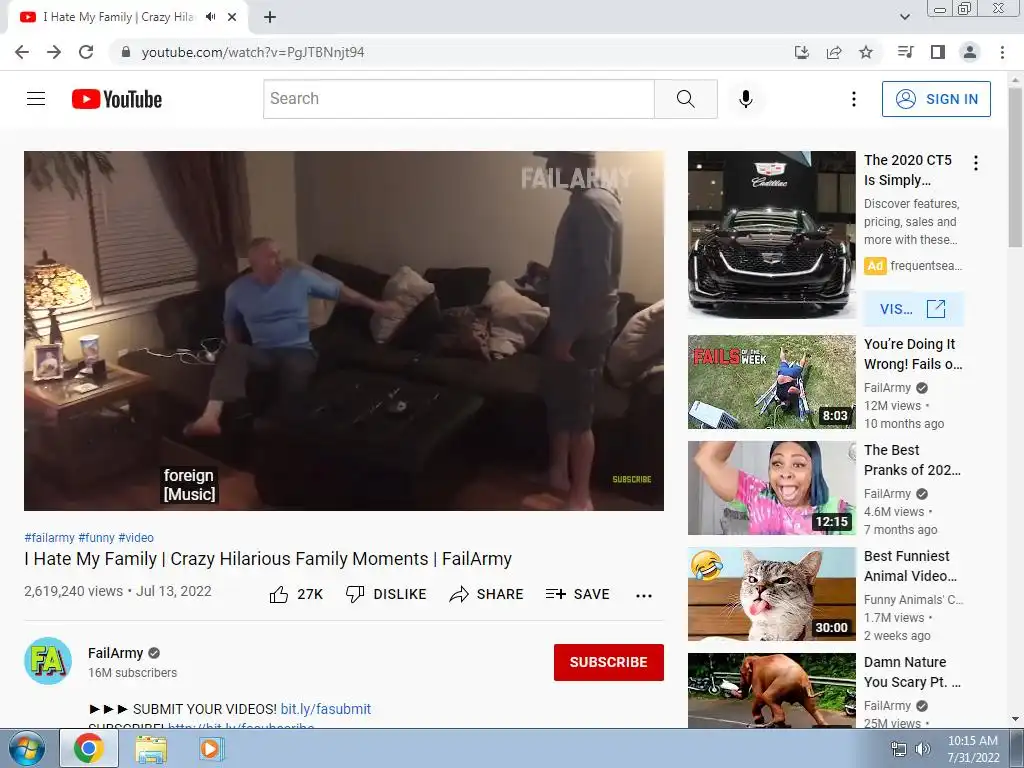Open ad options three-dot menu
1024x768 pixels.
click(x=976, y=163)
